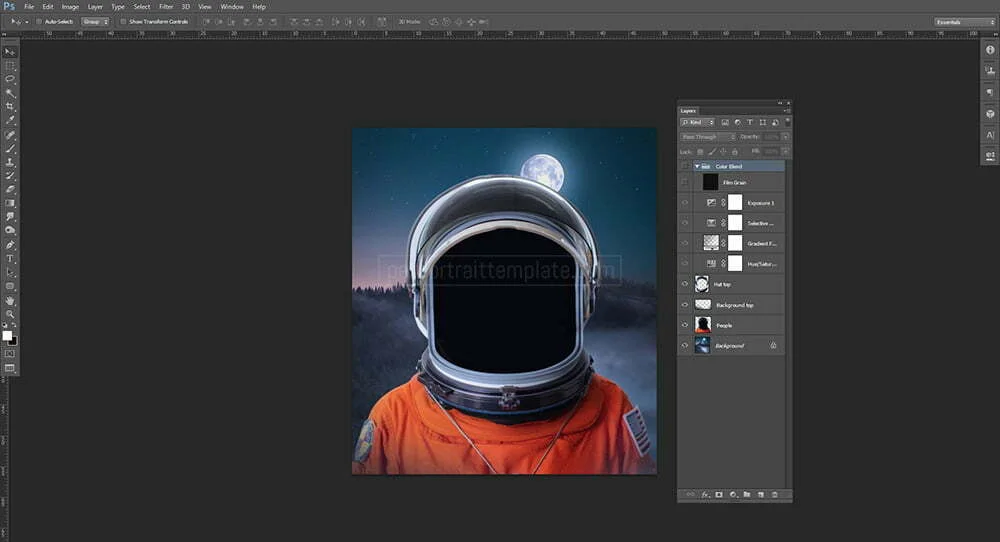Pick the Horizontal Type tool
Viewport: 1000px width, 542px height.
(x=10, y=259)
